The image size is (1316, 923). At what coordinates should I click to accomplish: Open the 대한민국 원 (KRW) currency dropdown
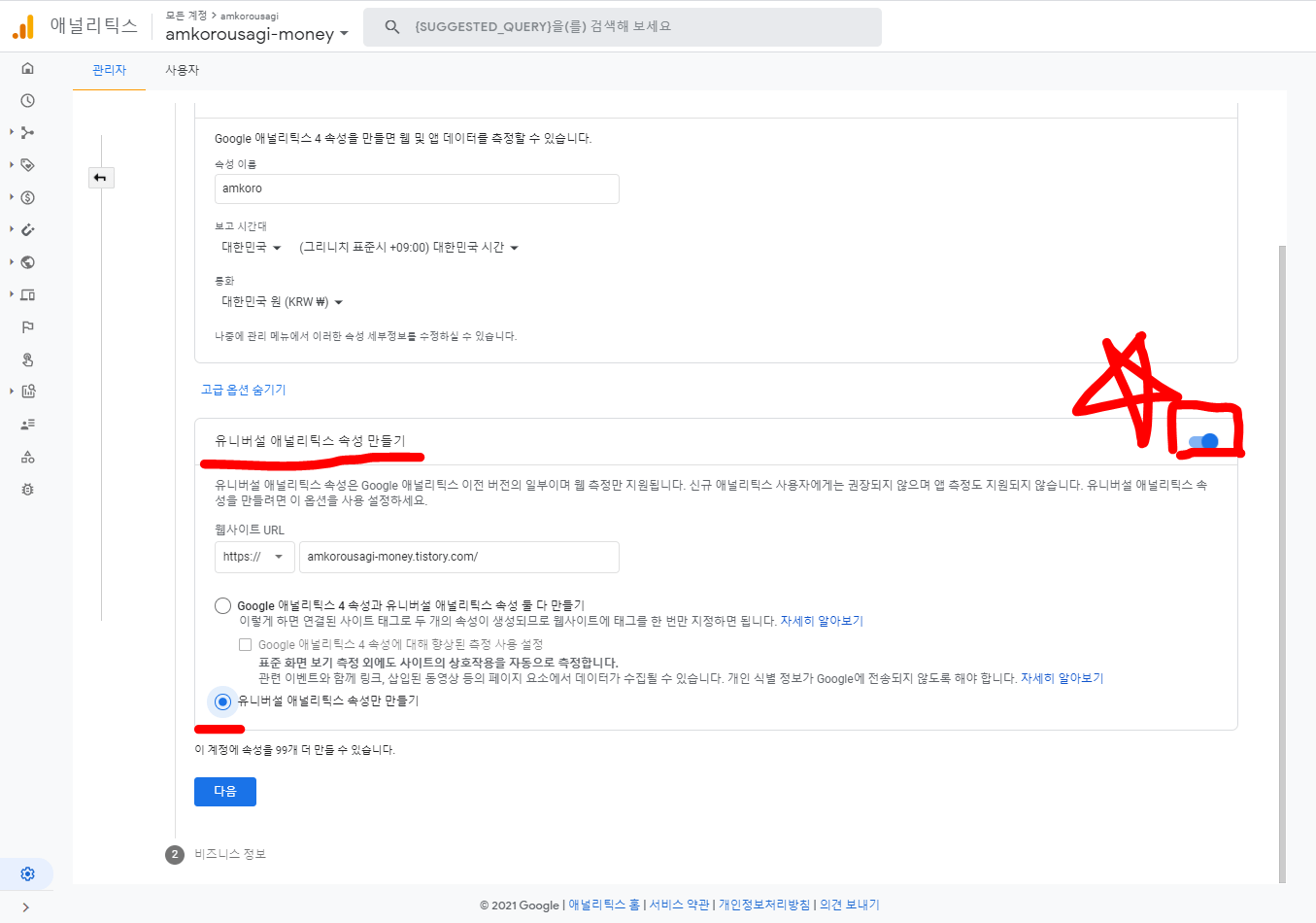[282, 302]
